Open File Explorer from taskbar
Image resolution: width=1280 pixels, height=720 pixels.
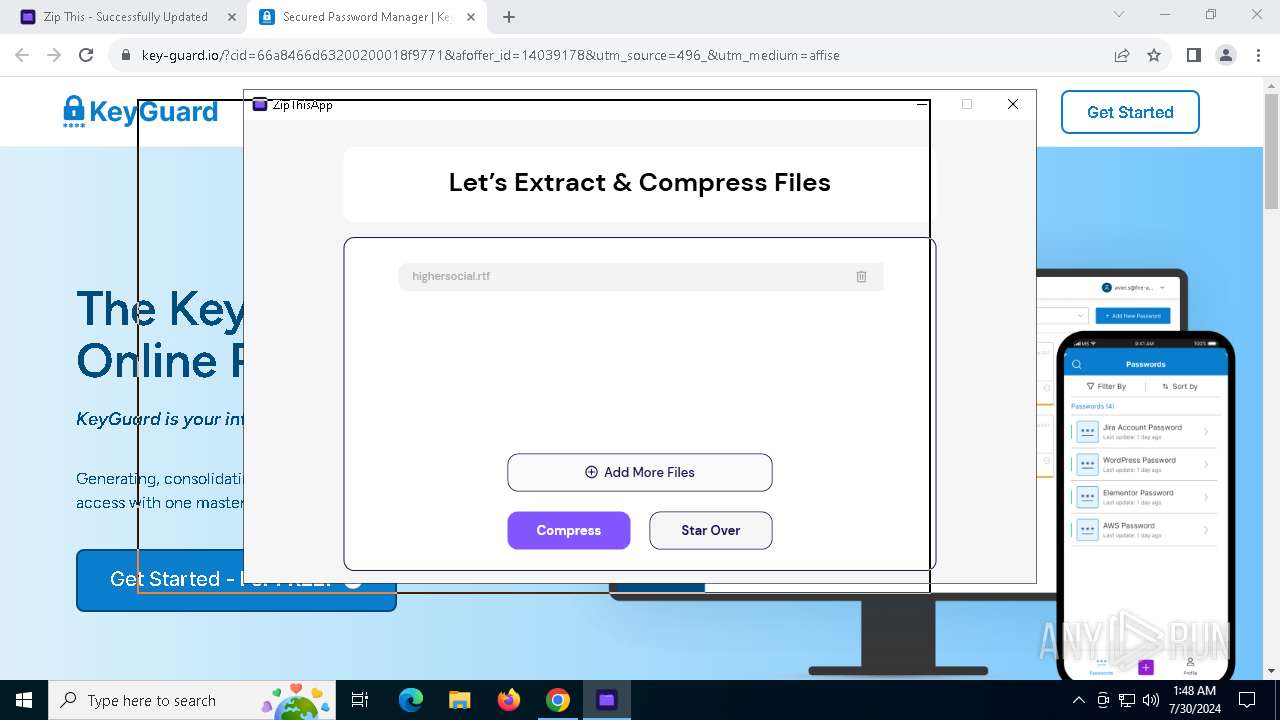point(460,700)
